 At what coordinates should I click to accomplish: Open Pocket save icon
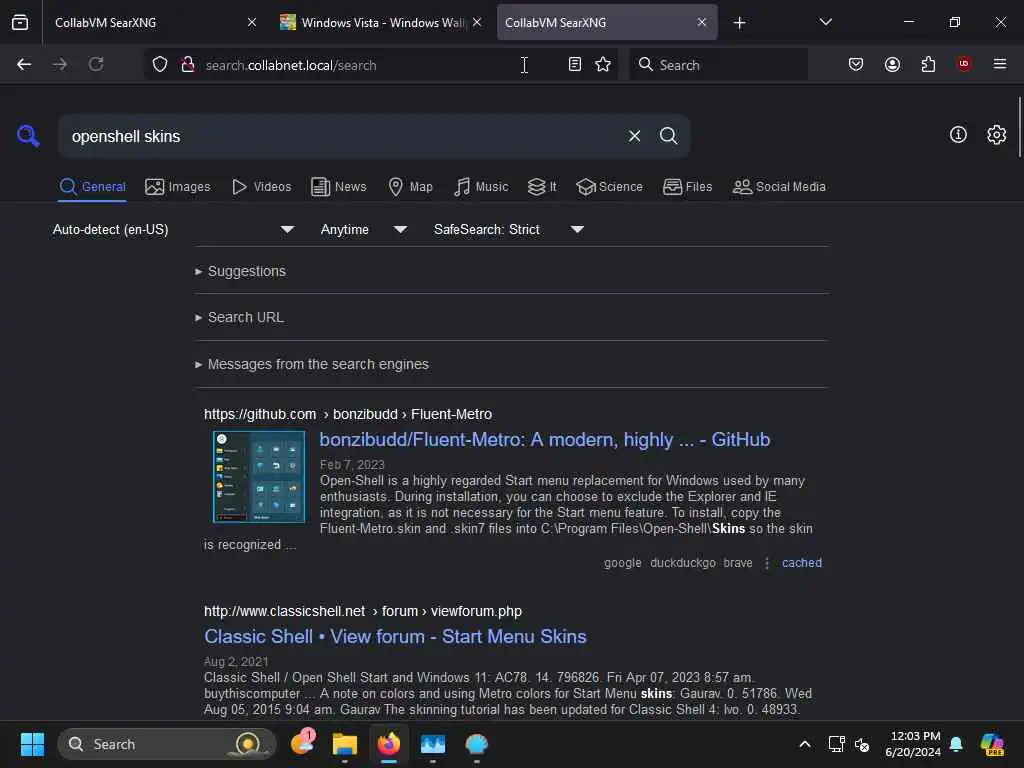tap(856, 65)
